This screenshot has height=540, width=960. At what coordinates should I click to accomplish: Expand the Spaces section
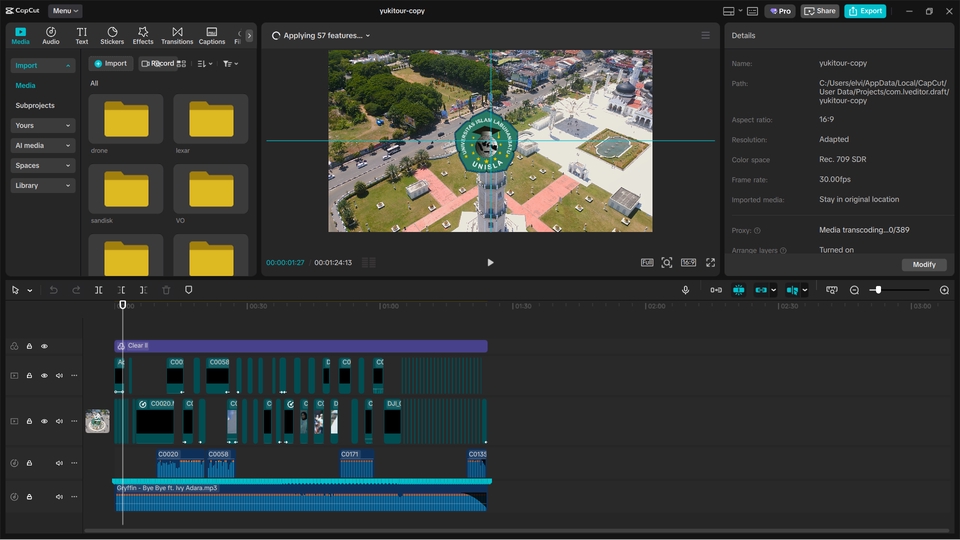pyautogui.click(x=42, y=165)
